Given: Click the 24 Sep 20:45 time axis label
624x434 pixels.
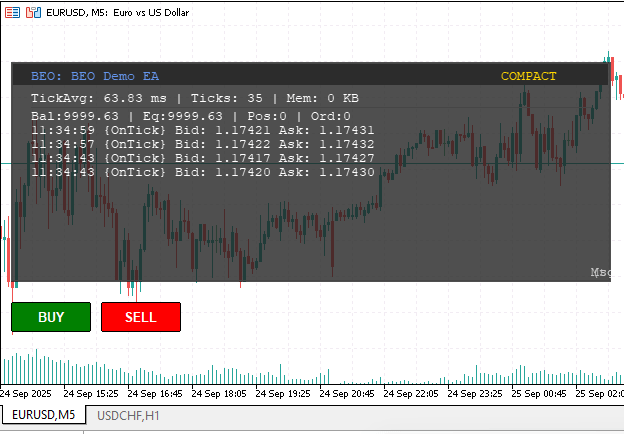Looking at the screenshot, I should click(347, 393).
